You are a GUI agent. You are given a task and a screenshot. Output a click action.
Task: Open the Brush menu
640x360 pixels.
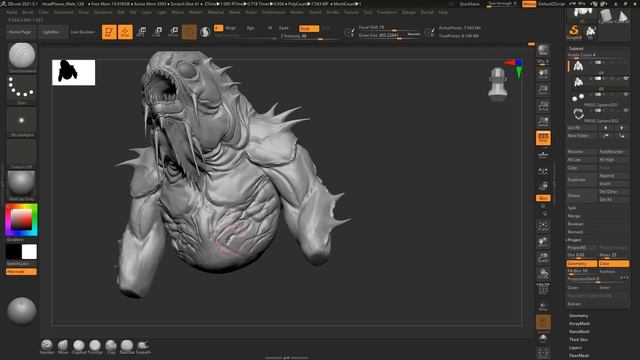click(28, 12)
